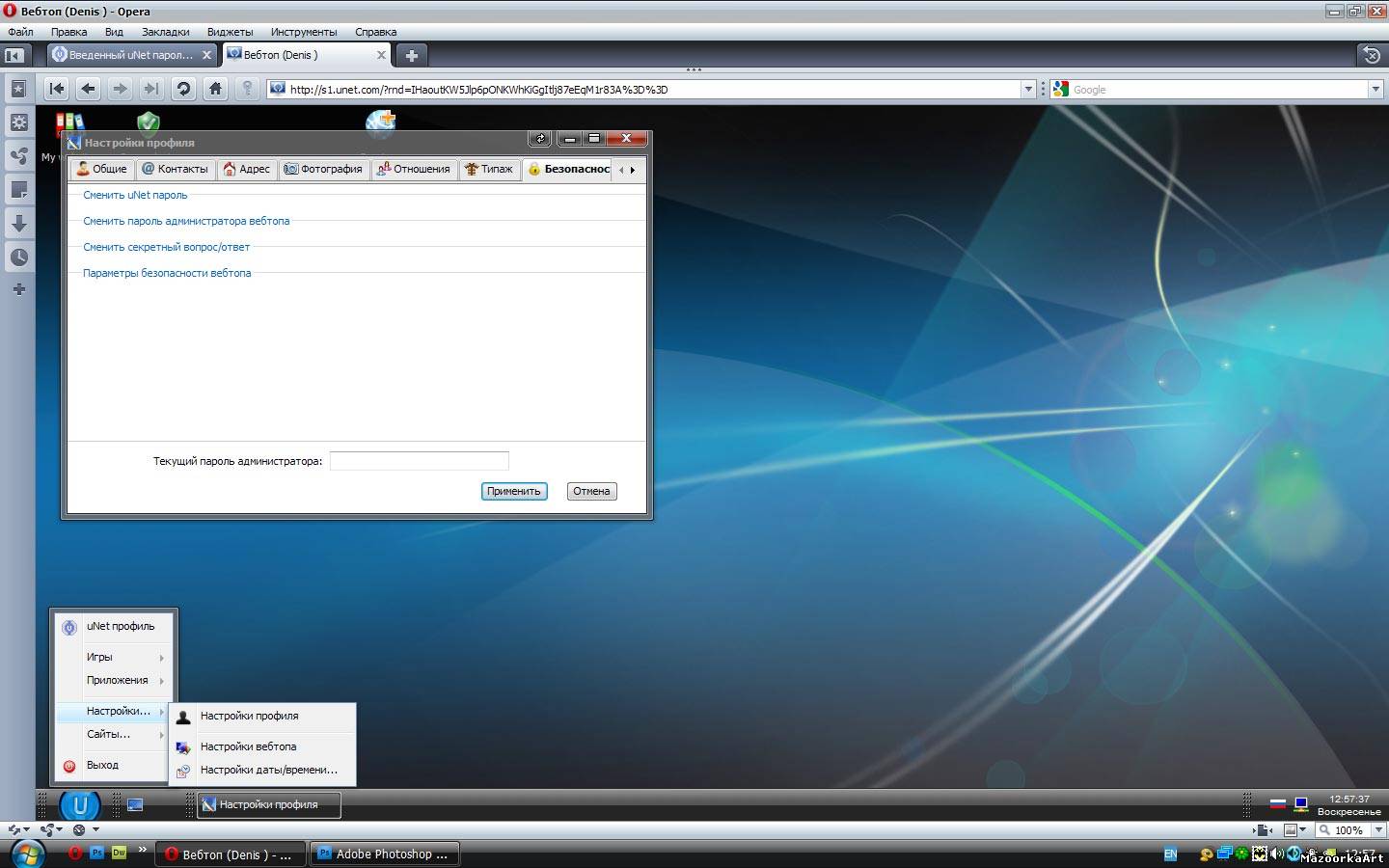Click the Сменить uNet пароль link
1389x868 pixels.
click(x=135, y=195)
